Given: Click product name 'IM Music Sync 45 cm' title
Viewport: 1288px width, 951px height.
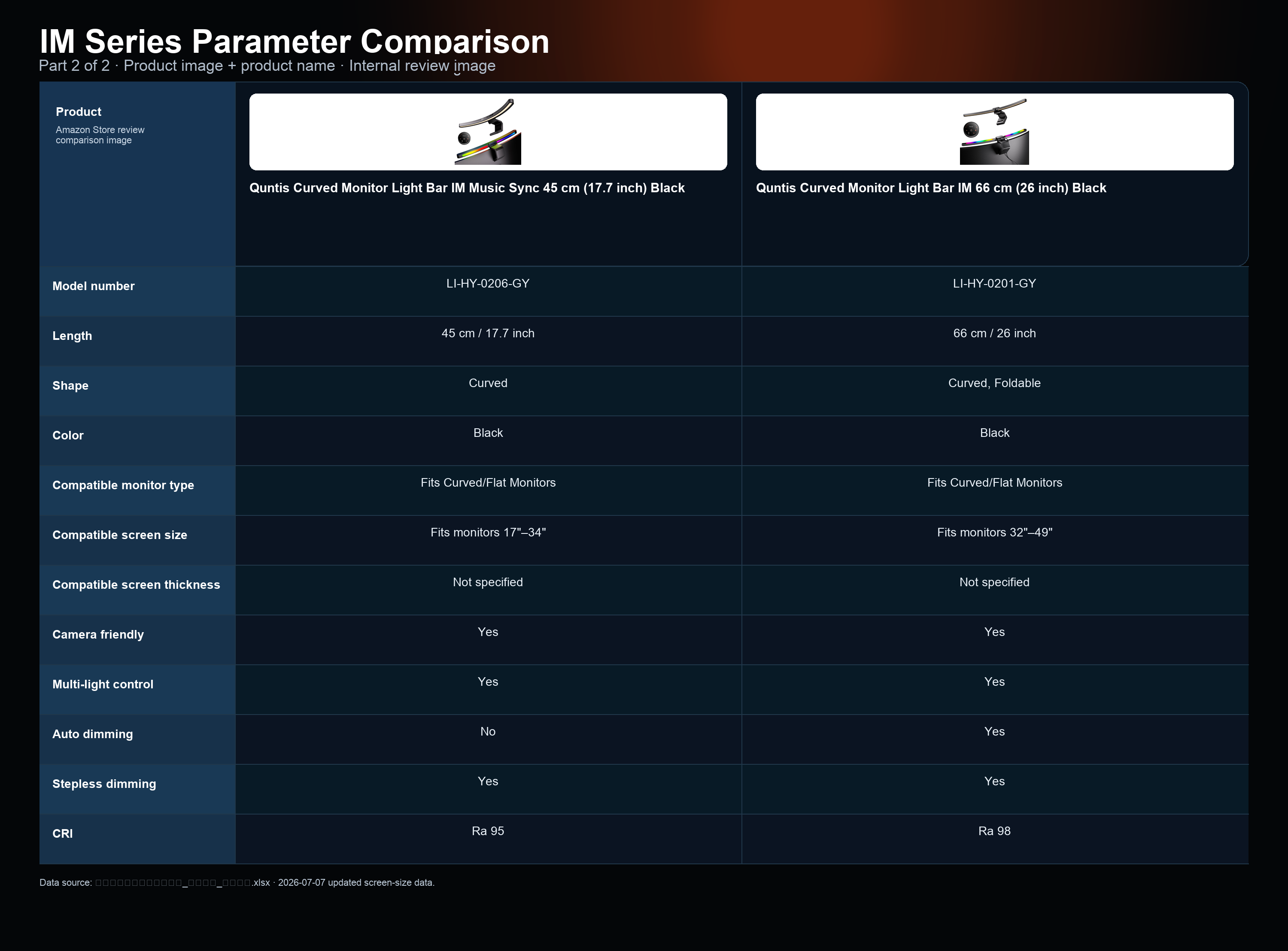Looking at the screenshot, I should point(467,188).
